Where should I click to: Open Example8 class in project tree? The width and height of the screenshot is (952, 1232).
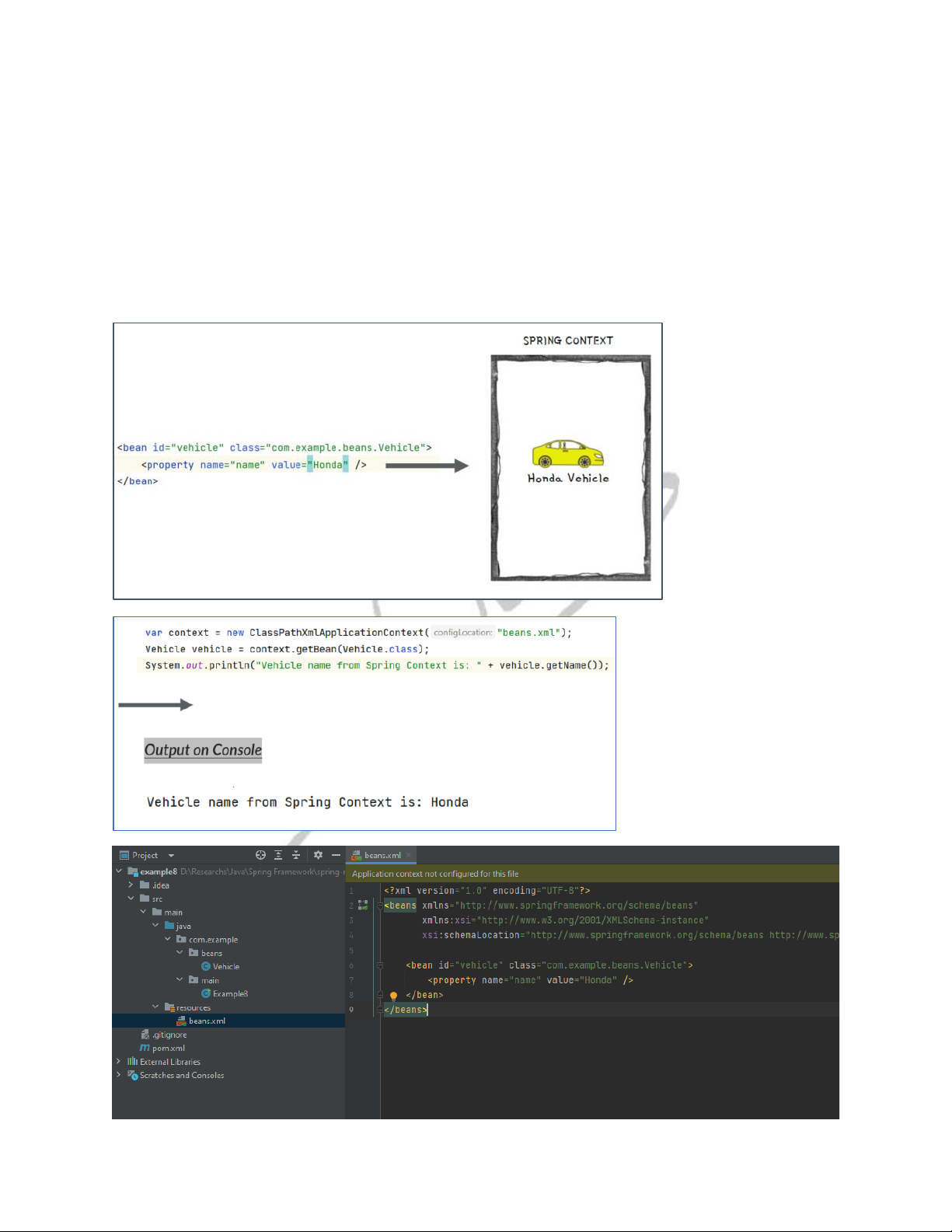(229, 994)
